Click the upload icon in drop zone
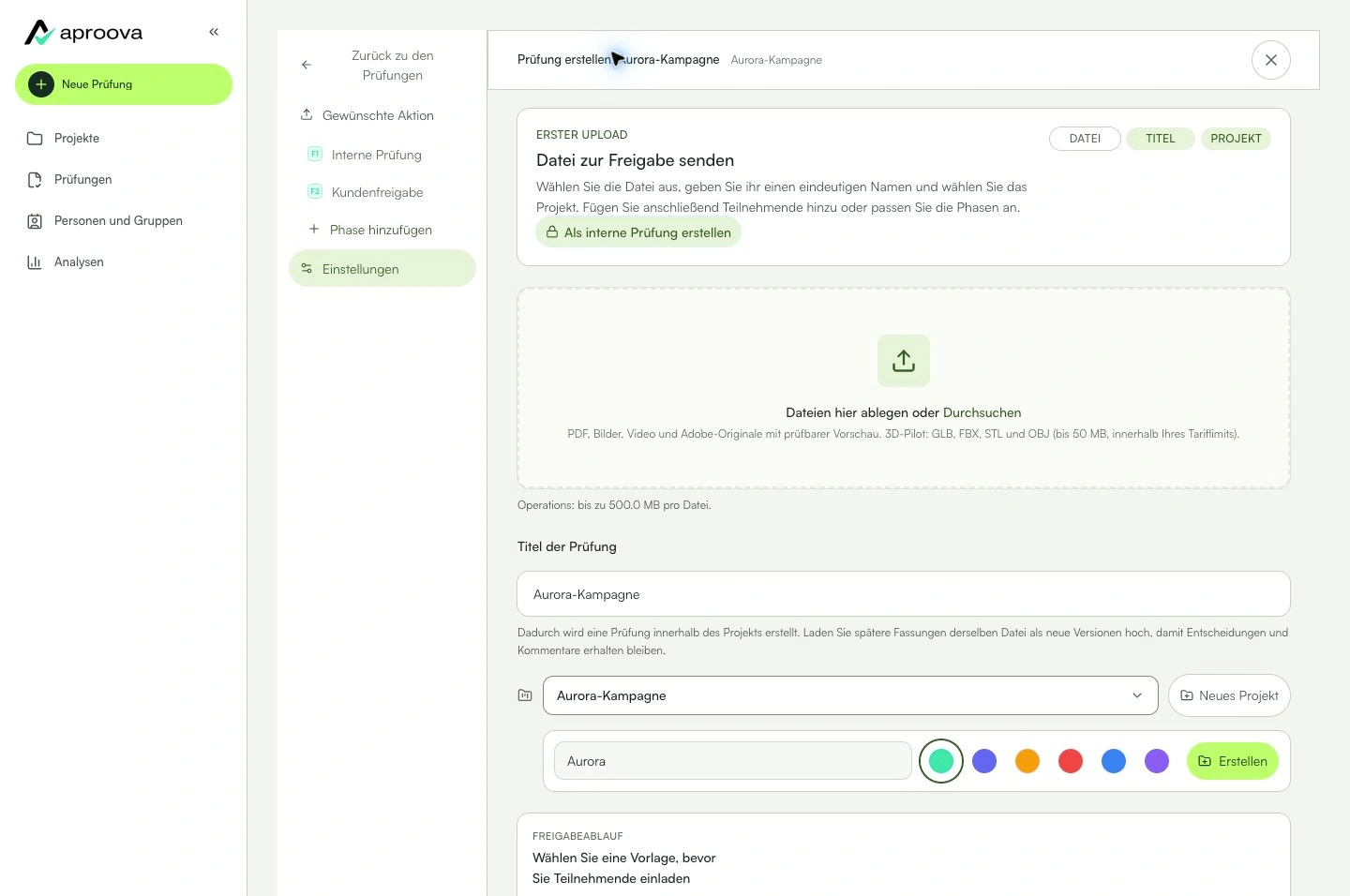Viewport: 1350px width, 896px height. [904, 361]
